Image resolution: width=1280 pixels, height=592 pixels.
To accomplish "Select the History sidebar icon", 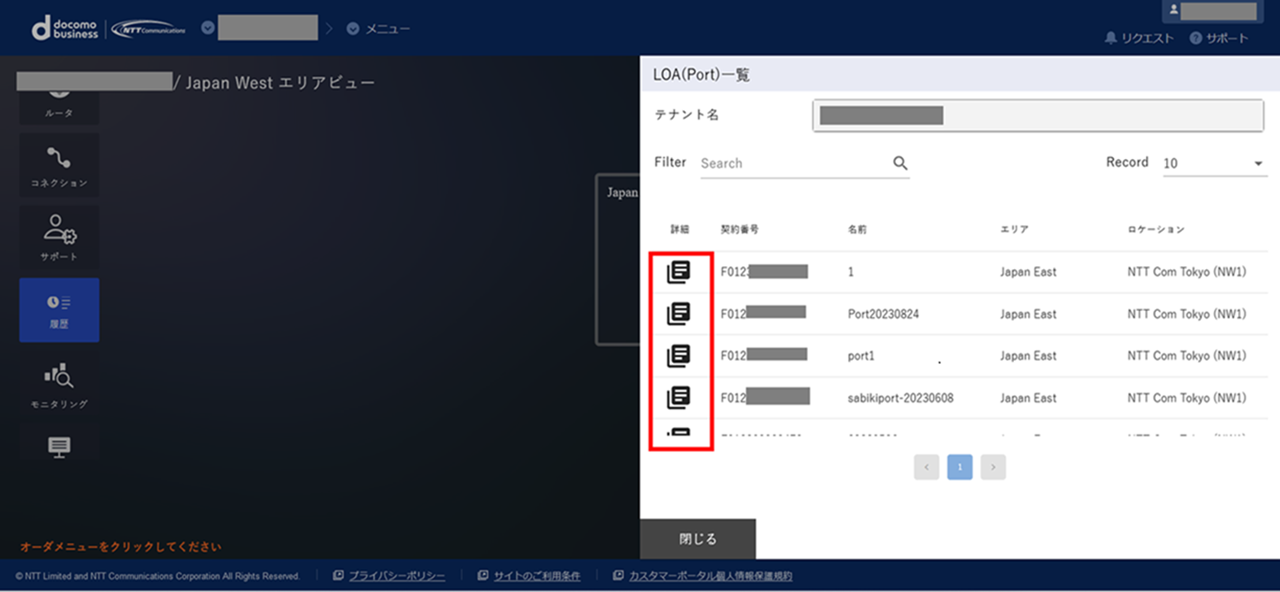I will coord(59,310).
